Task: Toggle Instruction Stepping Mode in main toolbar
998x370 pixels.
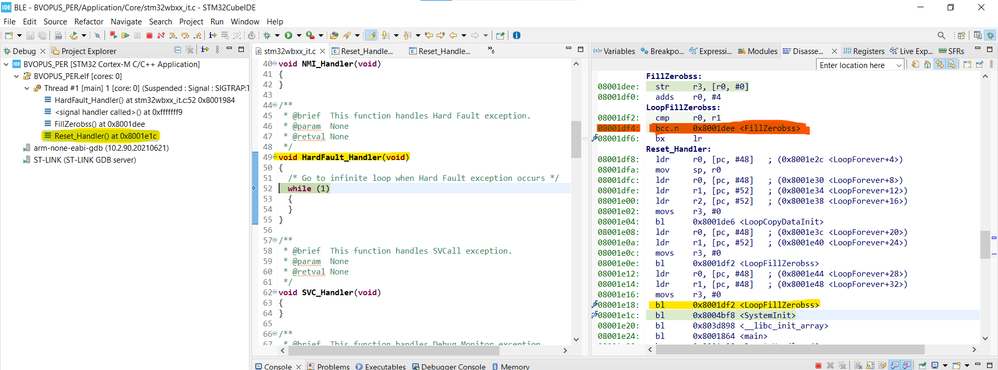Action: pos(212,35)
